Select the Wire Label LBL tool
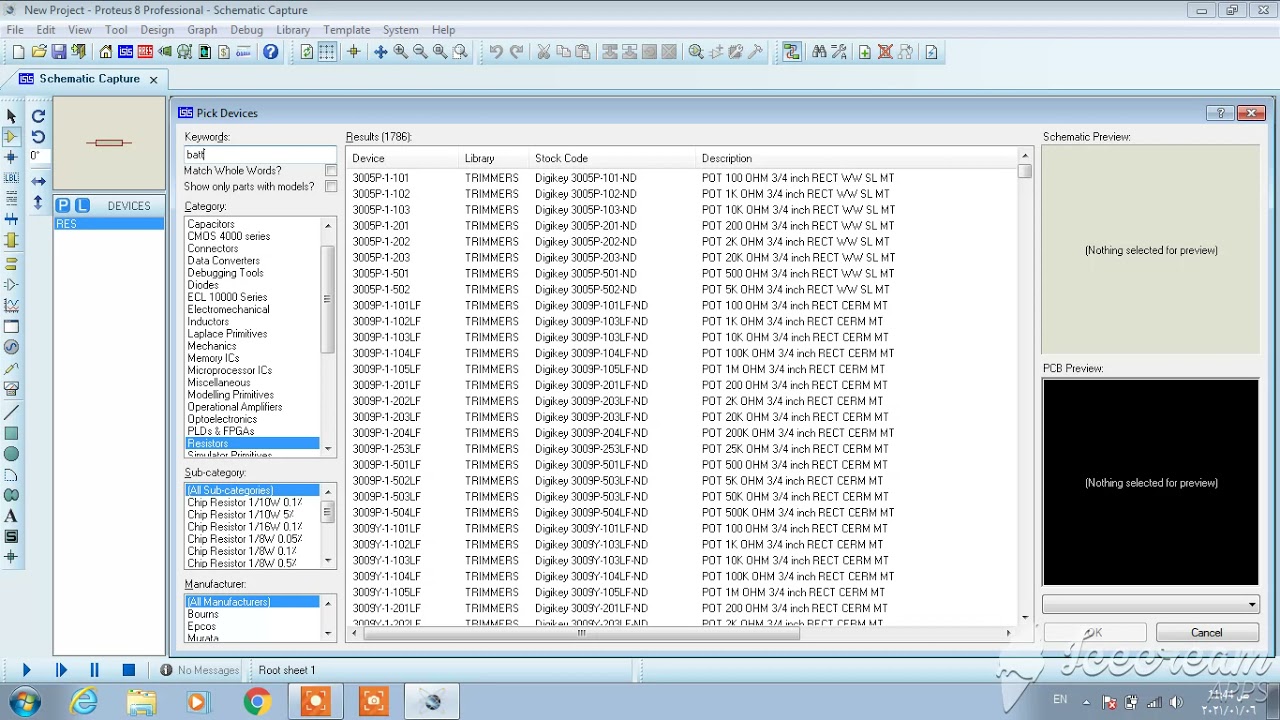 12,178
